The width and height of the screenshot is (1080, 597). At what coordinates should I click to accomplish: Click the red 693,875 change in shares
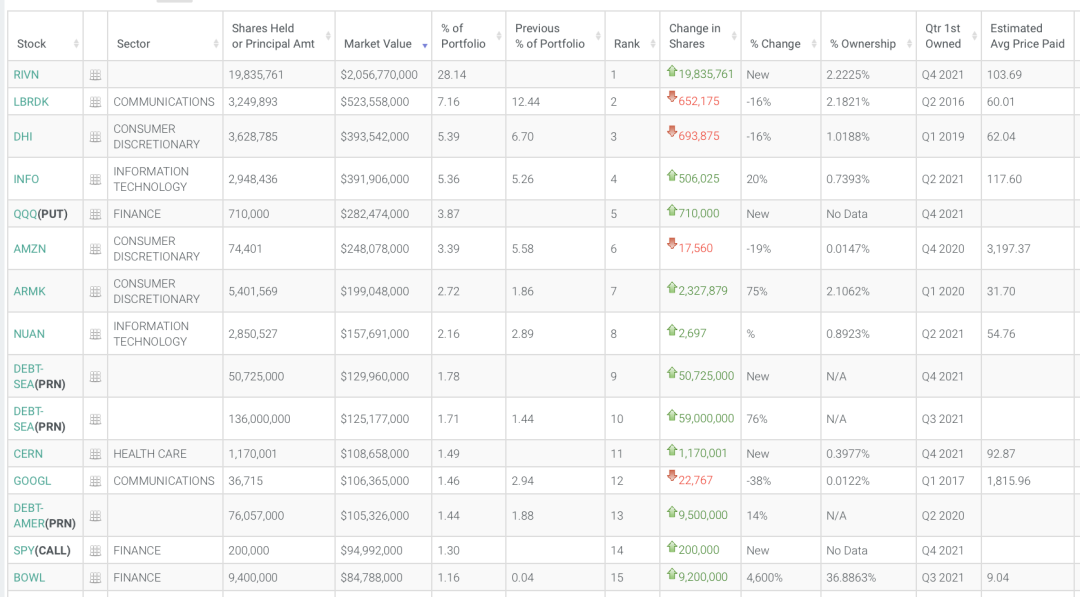pyautogui.click(x=698, y=136)
